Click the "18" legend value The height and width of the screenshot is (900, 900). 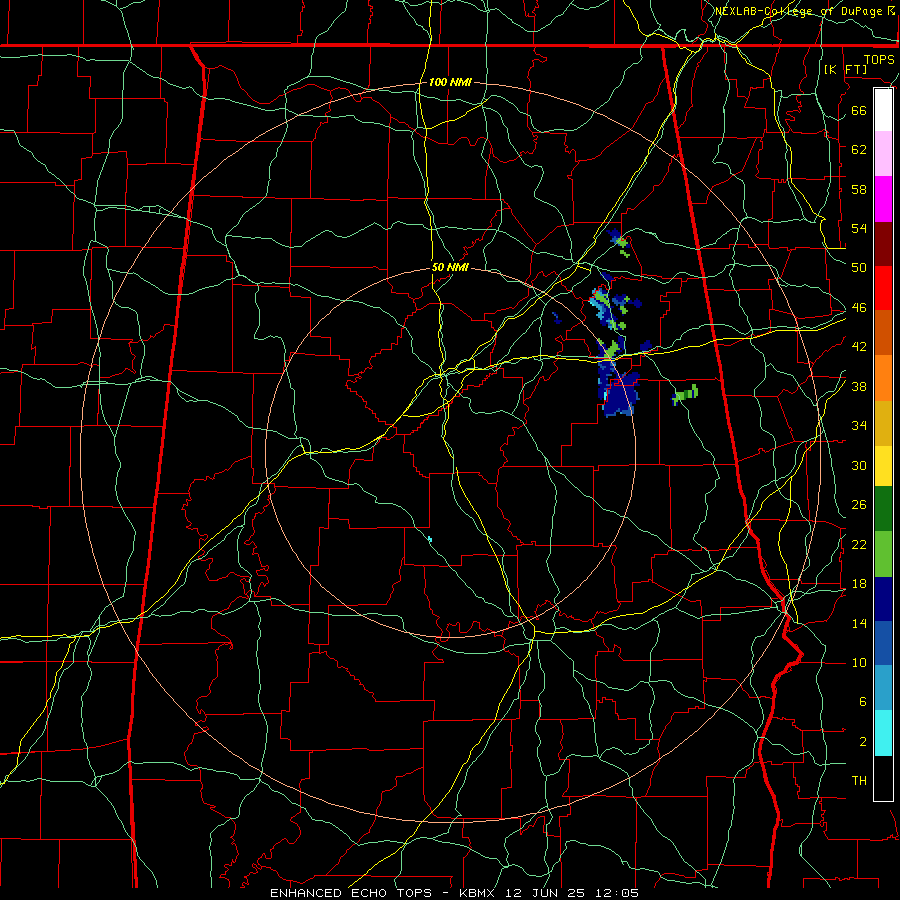tap(859, 584)
